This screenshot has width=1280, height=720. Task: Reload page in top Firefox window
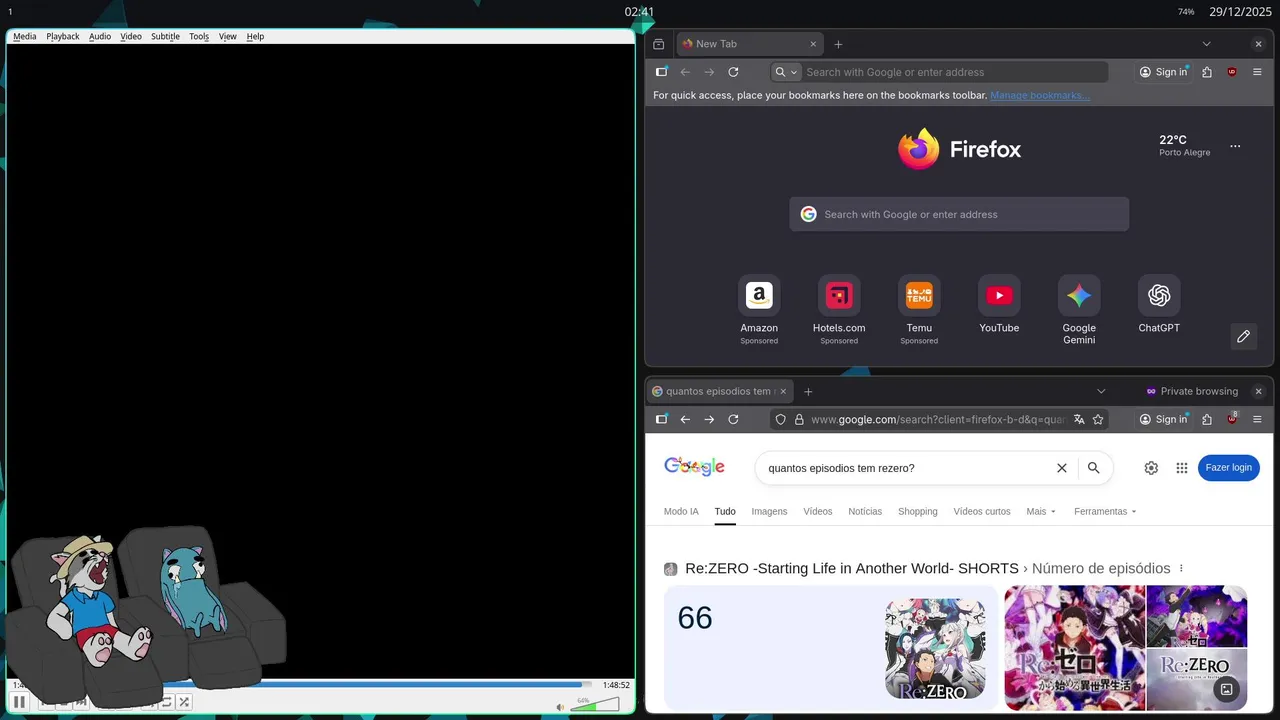(x=733, y=72)
